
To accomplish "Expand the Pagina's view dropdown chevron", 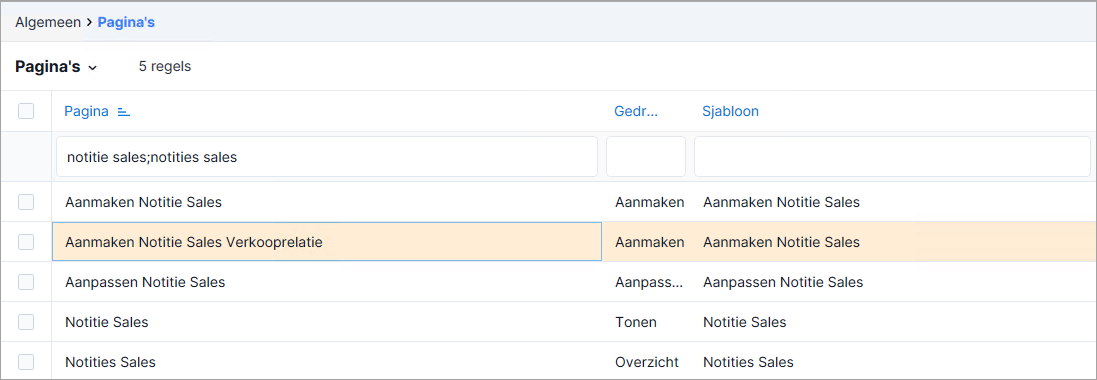I will click(x=92, y=68).
